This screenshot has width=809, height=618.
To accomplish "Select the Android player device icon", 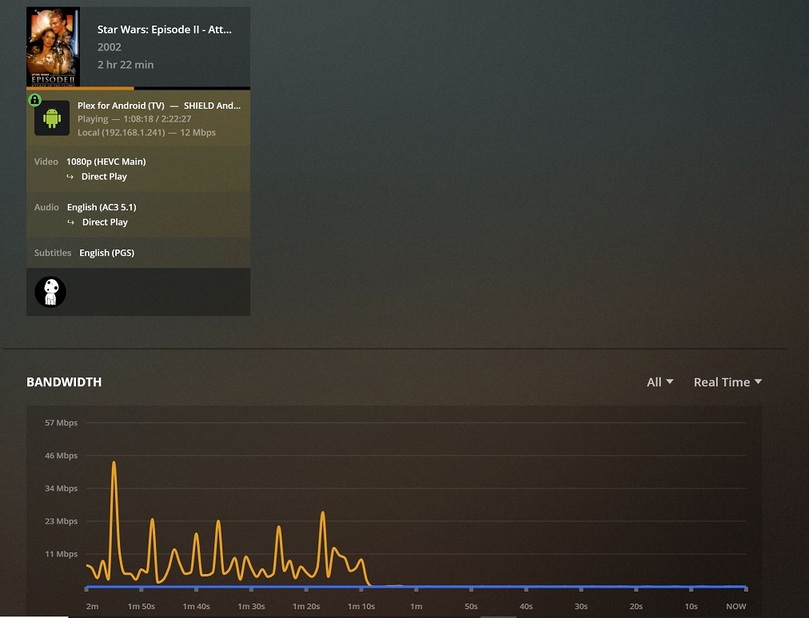I will coord(52,118).
